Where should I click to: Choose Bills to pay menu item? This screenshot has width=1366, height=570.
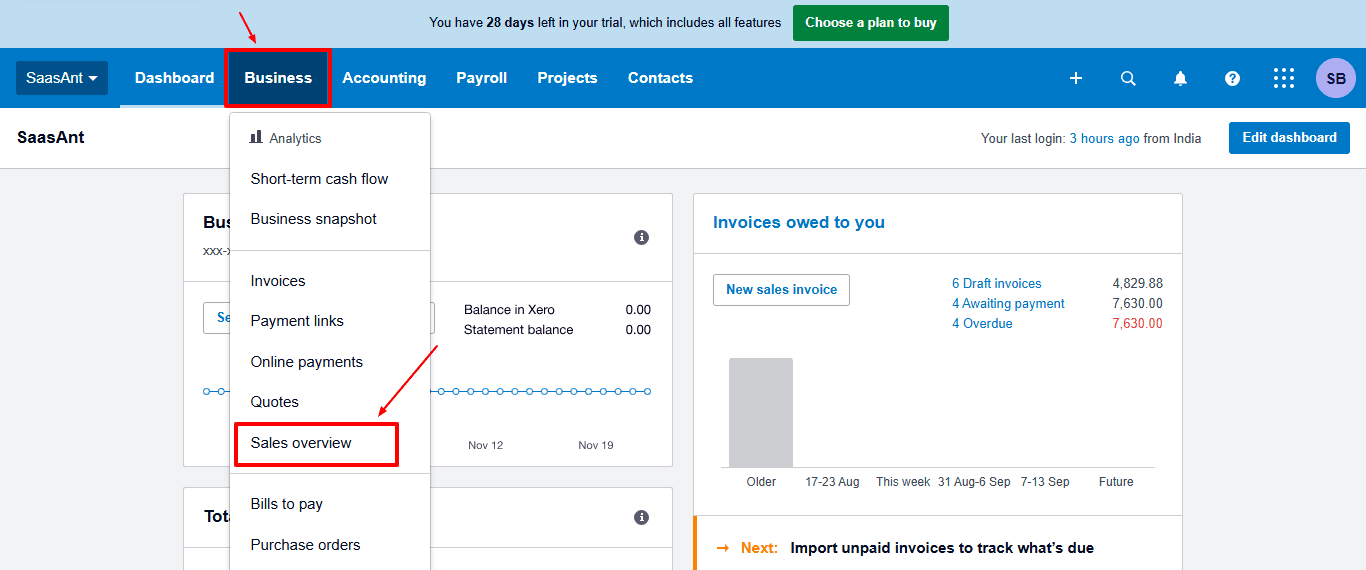(287, 504)
